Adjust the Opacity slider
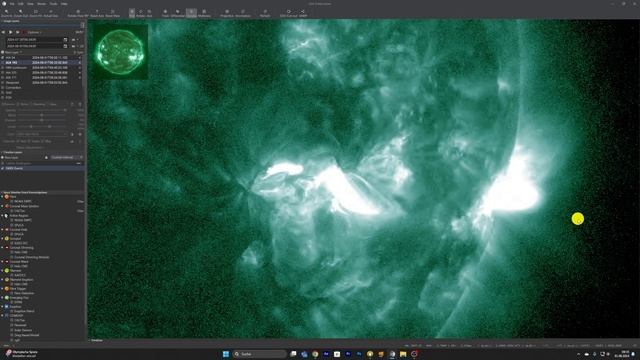 click(41, 110)
